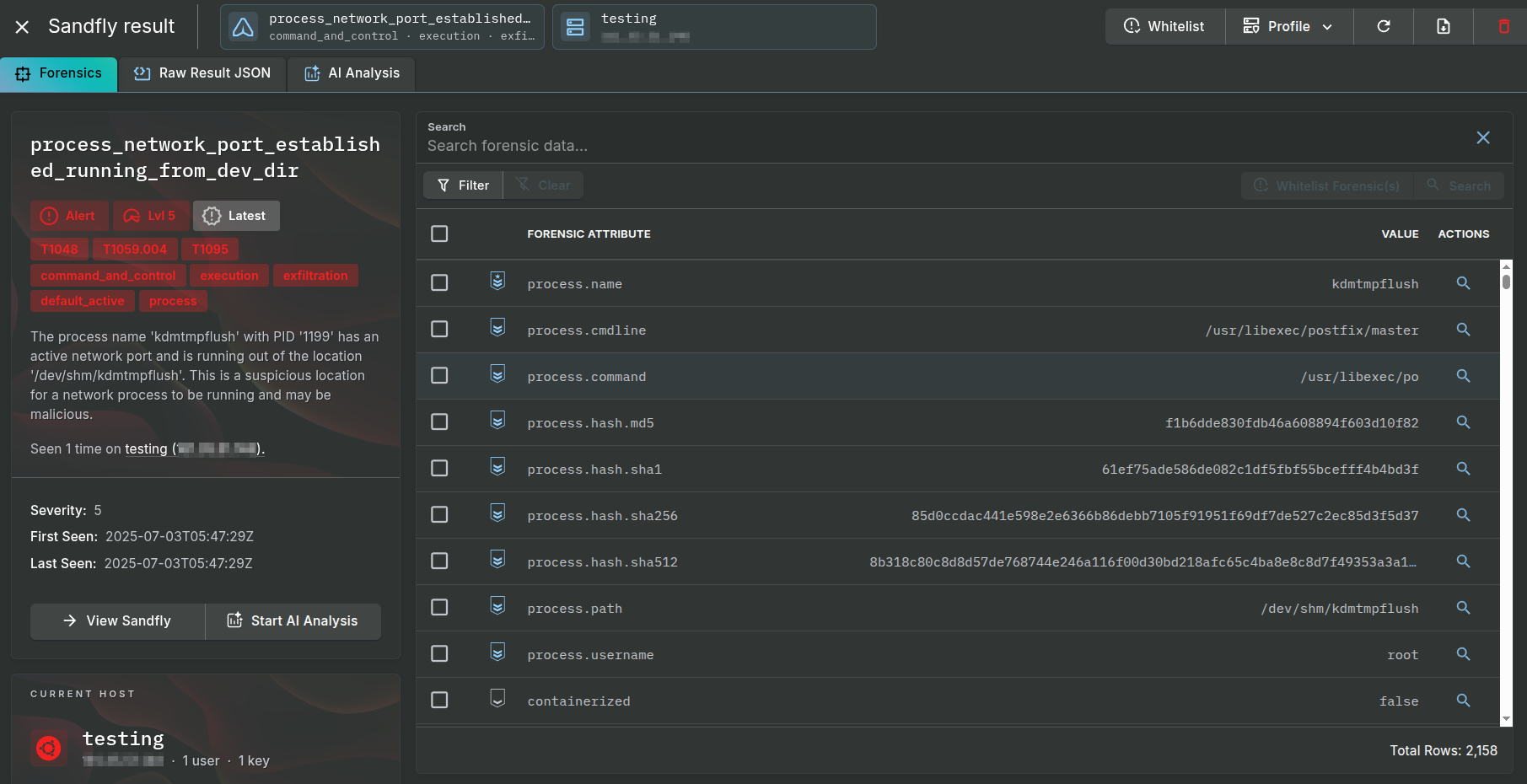The width and height of the screenshot is (1527, 784).
Task: Click shield icon beside process.username
Action: [497, 652]
